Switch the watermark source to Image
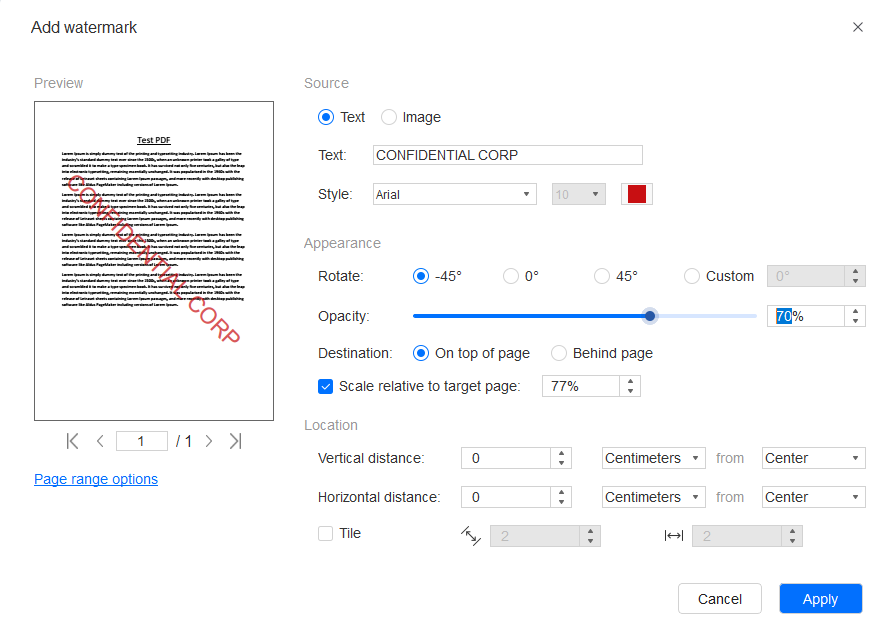The width and height of the screenshot is (879, 637). 388,117
